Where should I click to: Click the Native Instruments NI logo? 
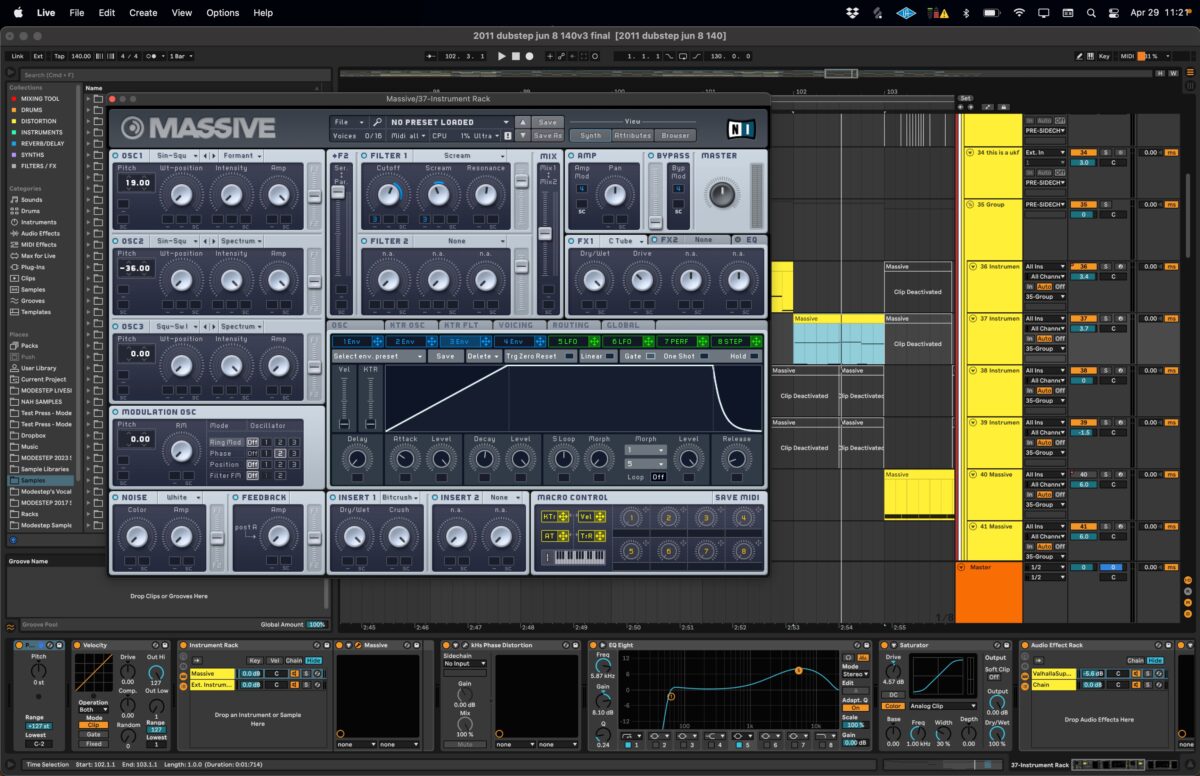(x=742, y=128)
